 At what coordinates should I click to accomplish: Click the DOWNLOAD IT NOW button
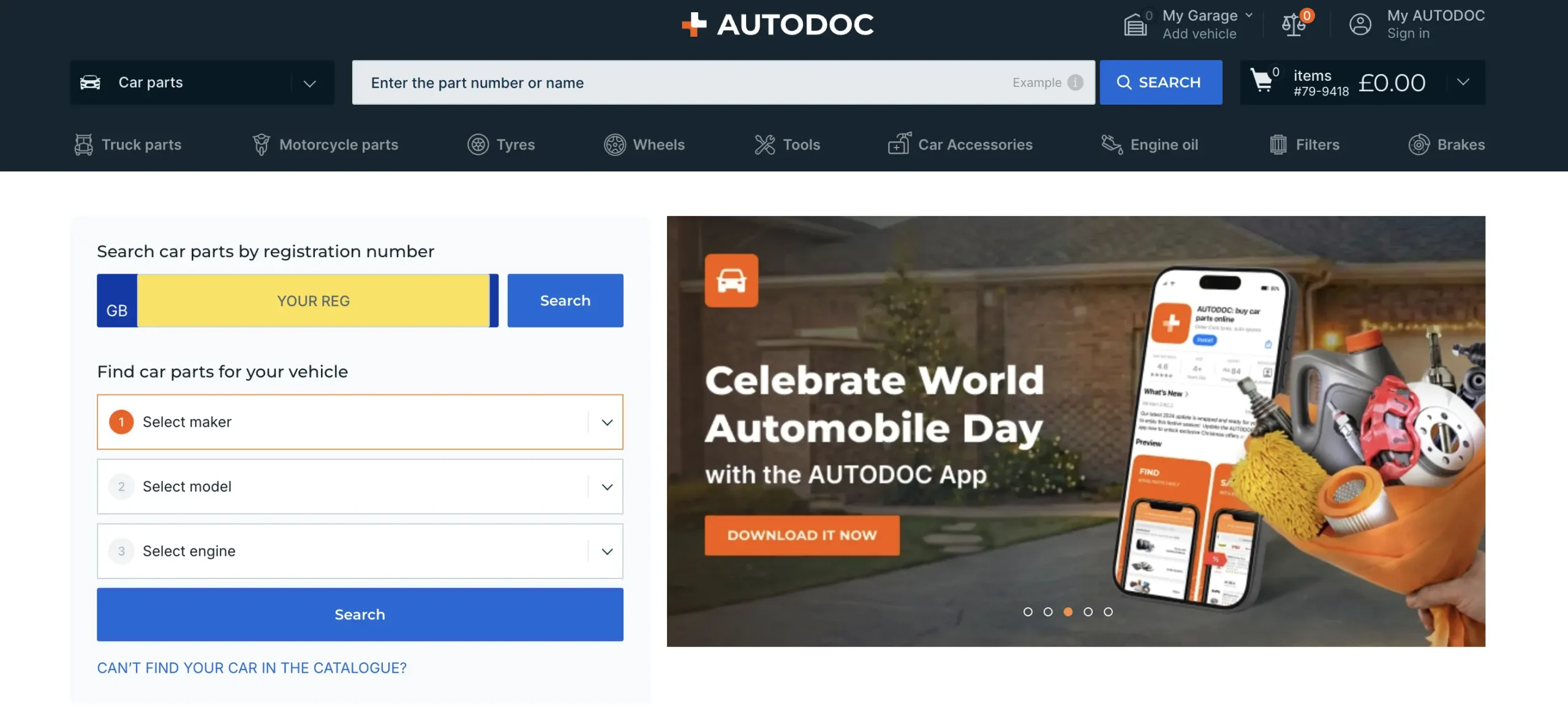pyautogui.click(x=802, y=535)
